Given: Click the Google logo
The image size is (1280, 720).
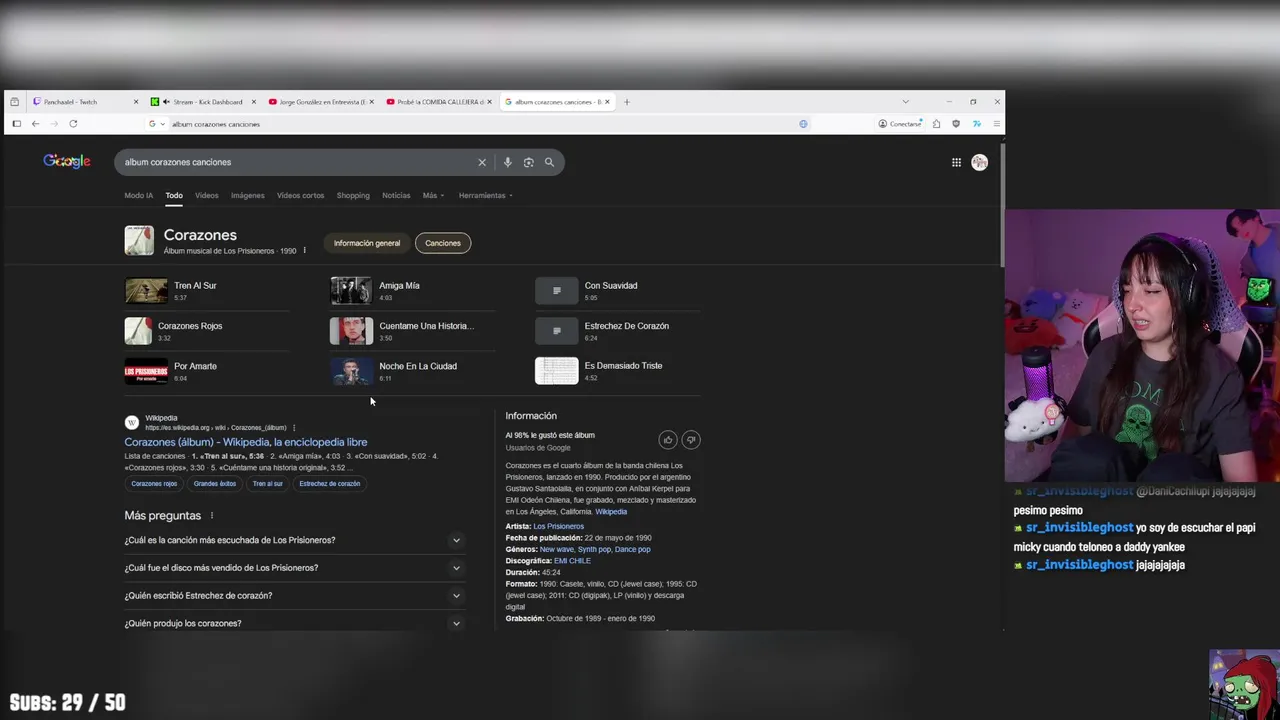Looking at the screenshot, I should [67, 162].
